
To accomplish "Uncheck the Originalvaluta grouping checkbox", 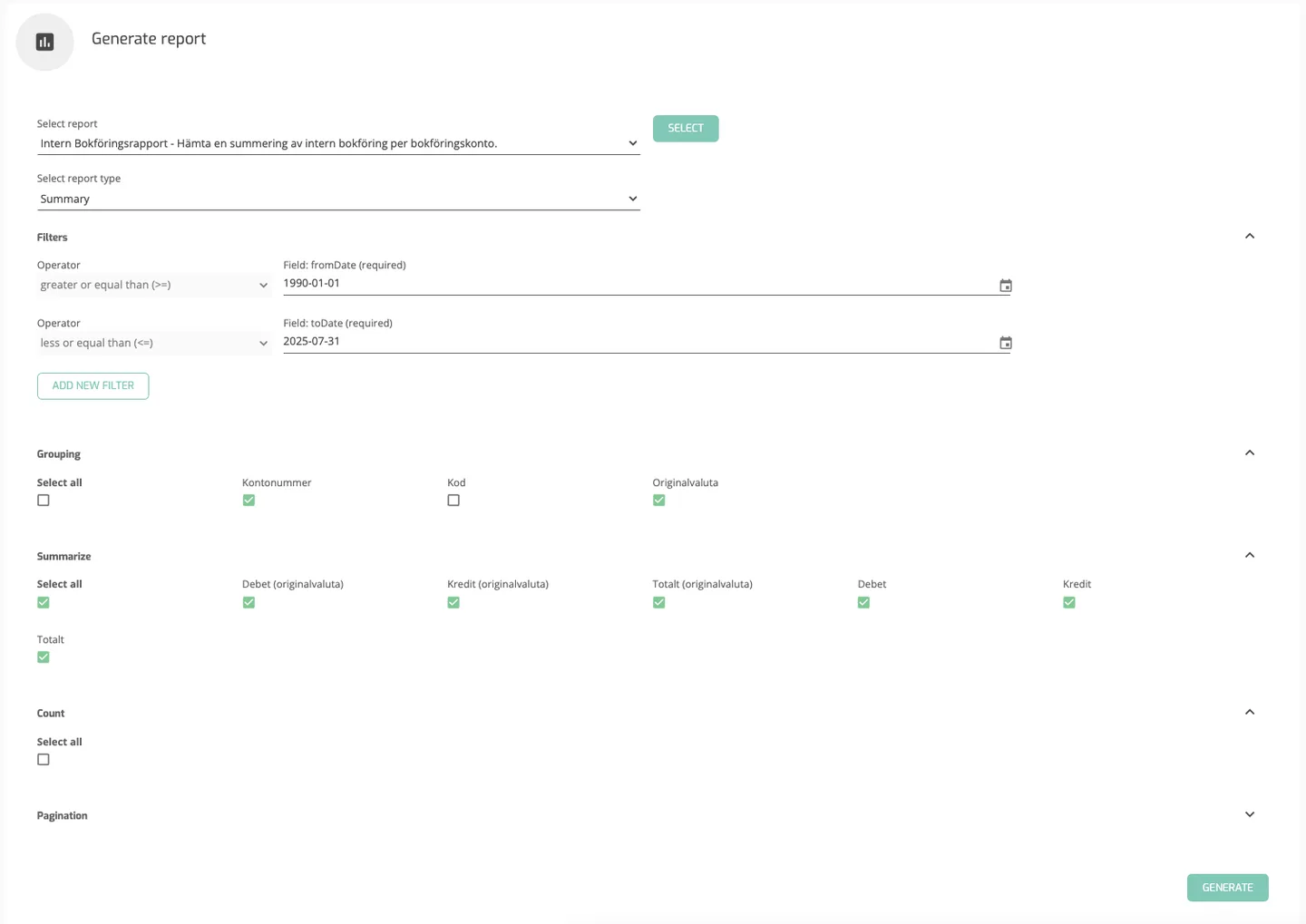I will pyautogui.click(x=659, y=501).
